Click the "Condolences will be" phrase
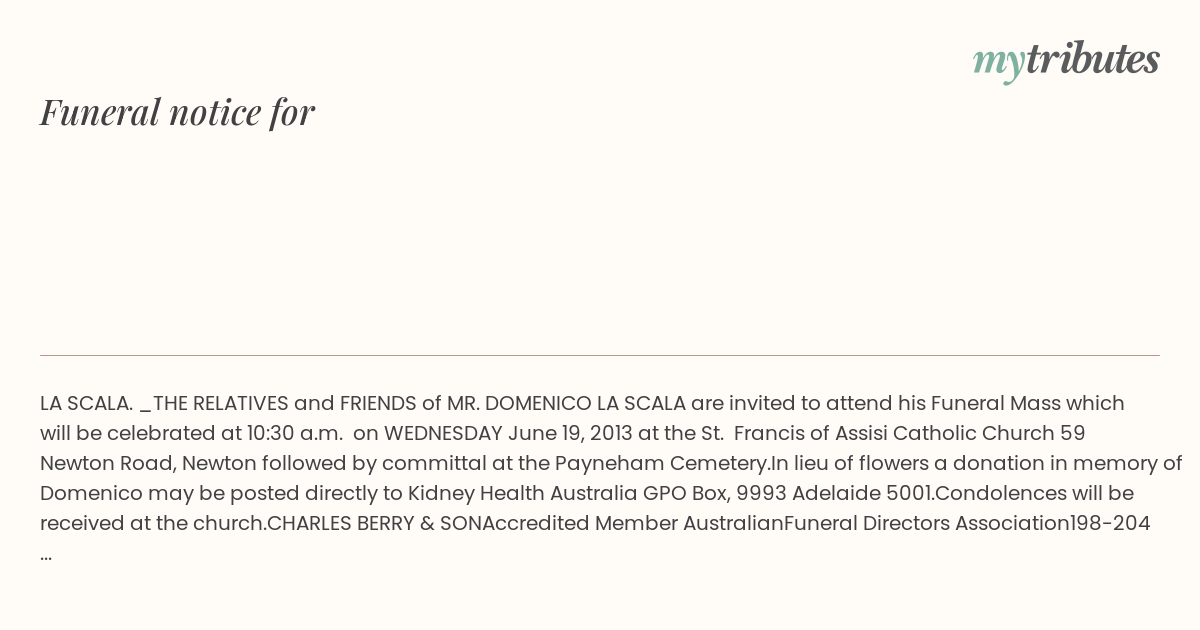 [x=1034, y=493]
